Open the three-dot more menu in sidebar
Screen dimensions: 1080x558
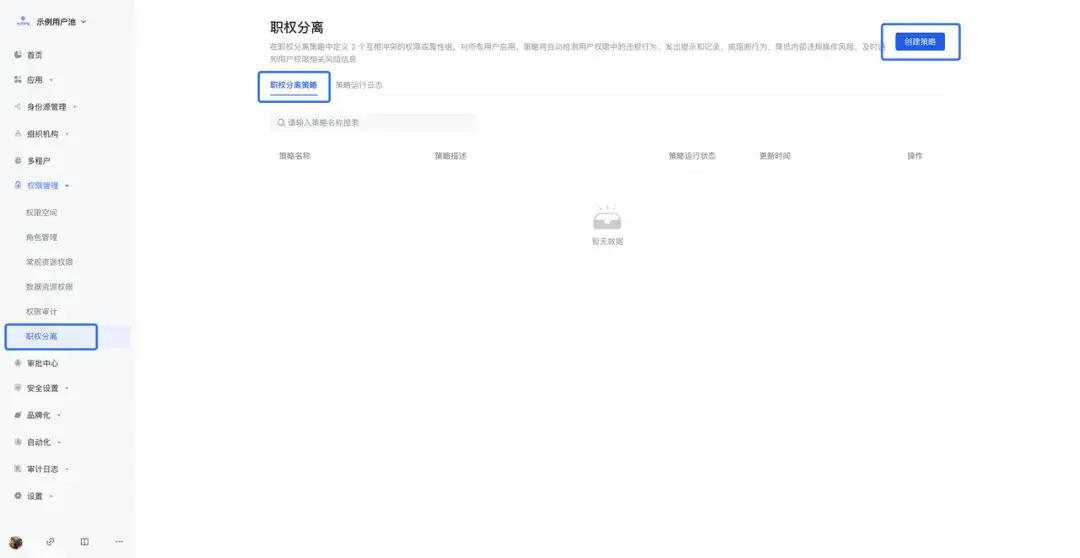[119, 542]
